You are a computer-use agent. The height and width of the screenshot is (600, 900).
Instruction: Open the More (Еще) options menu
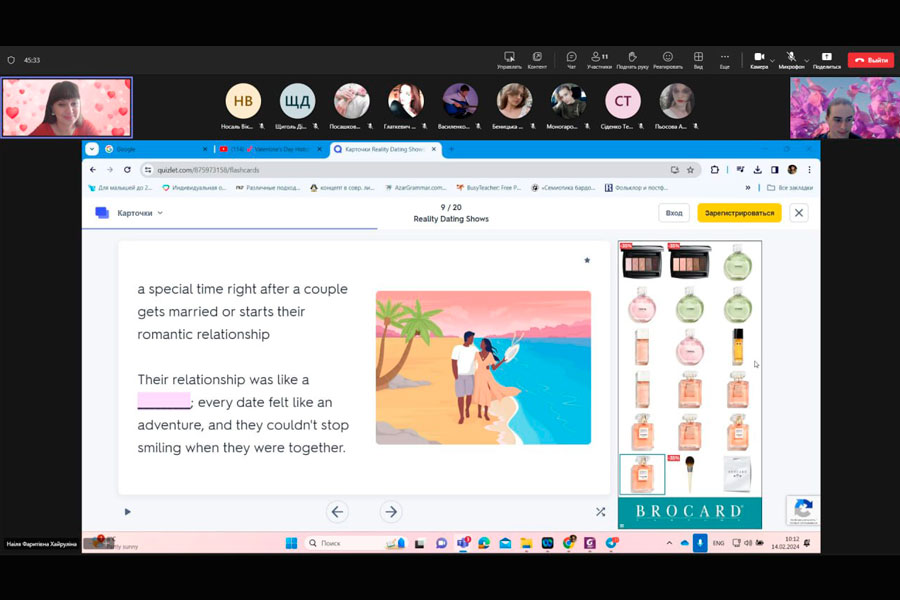(725, 59)
